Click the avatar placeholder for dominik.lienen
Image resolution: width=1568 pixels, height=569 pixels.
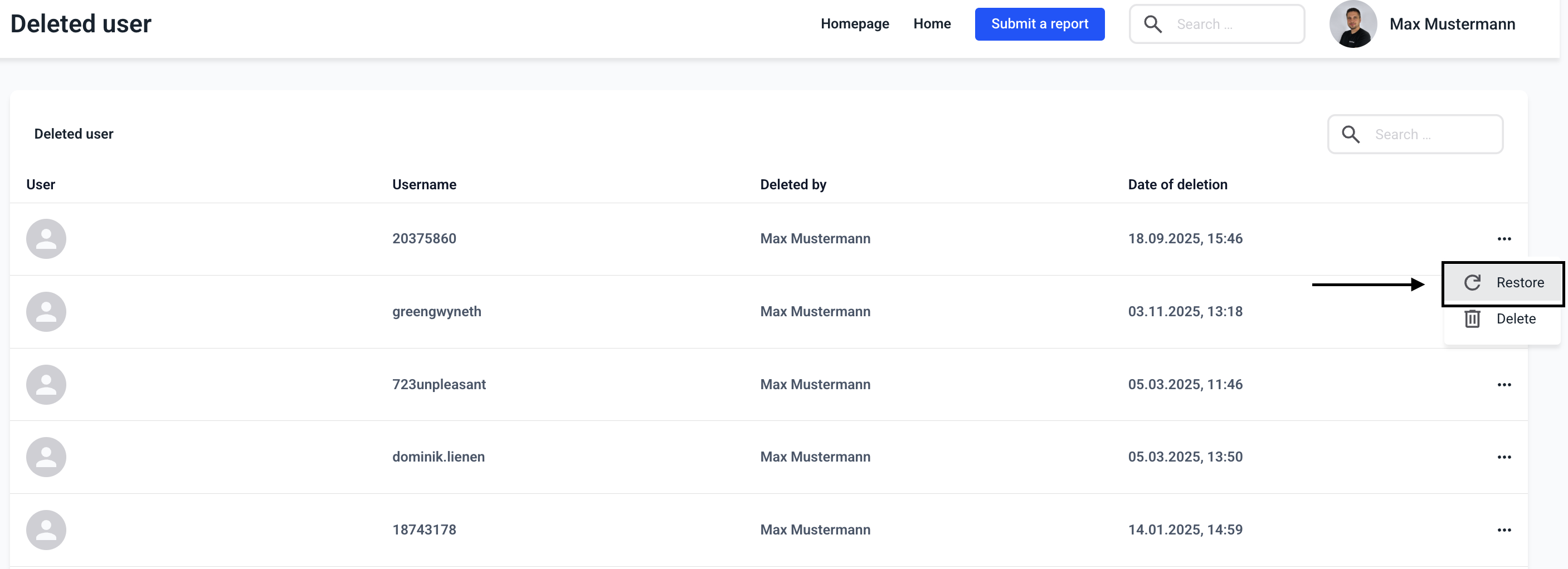coord(46,457)
